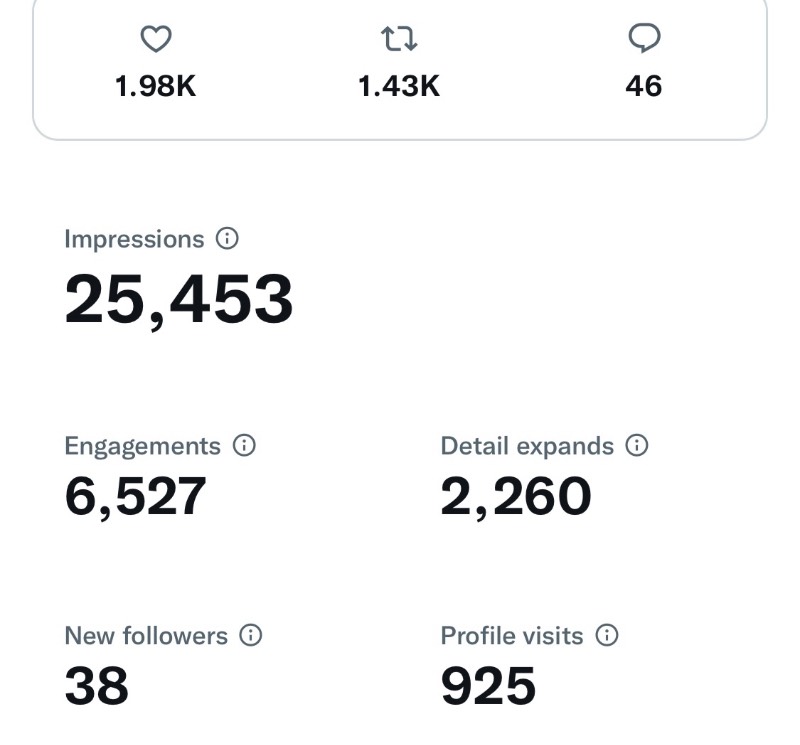Click the heart likes icon
The height and width of the screenshot is (745, 800).
pyautogui.click(x=156, y=39)
